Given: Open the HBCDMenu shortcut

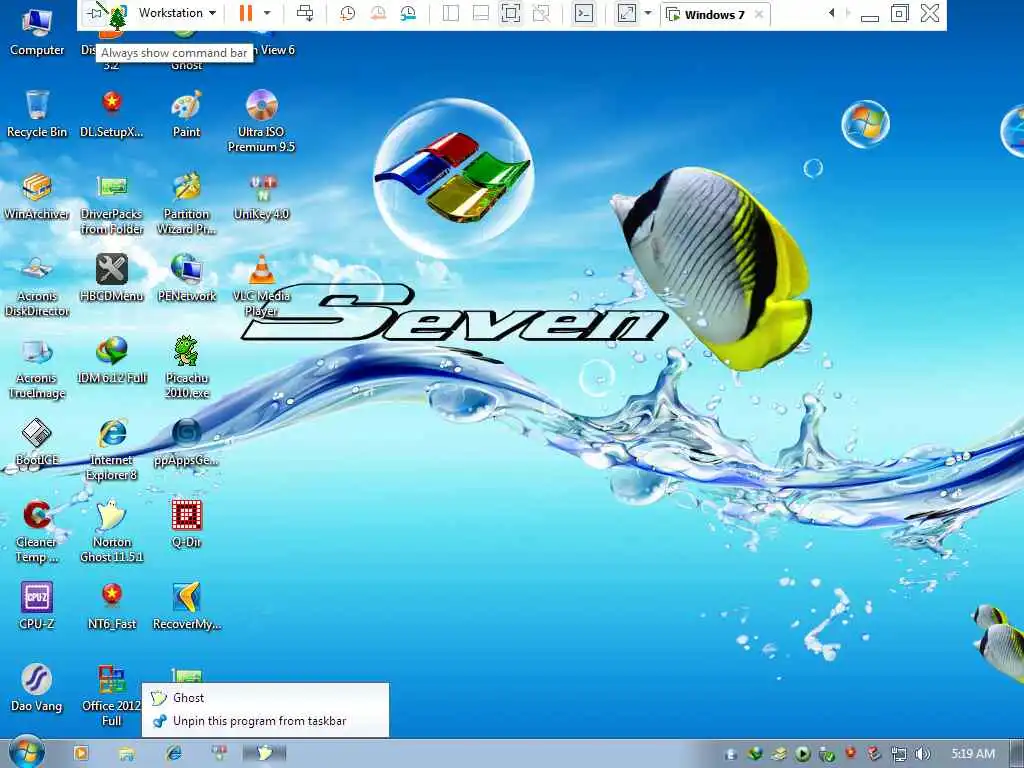Looking at the screenshot, I should point(112,278).
